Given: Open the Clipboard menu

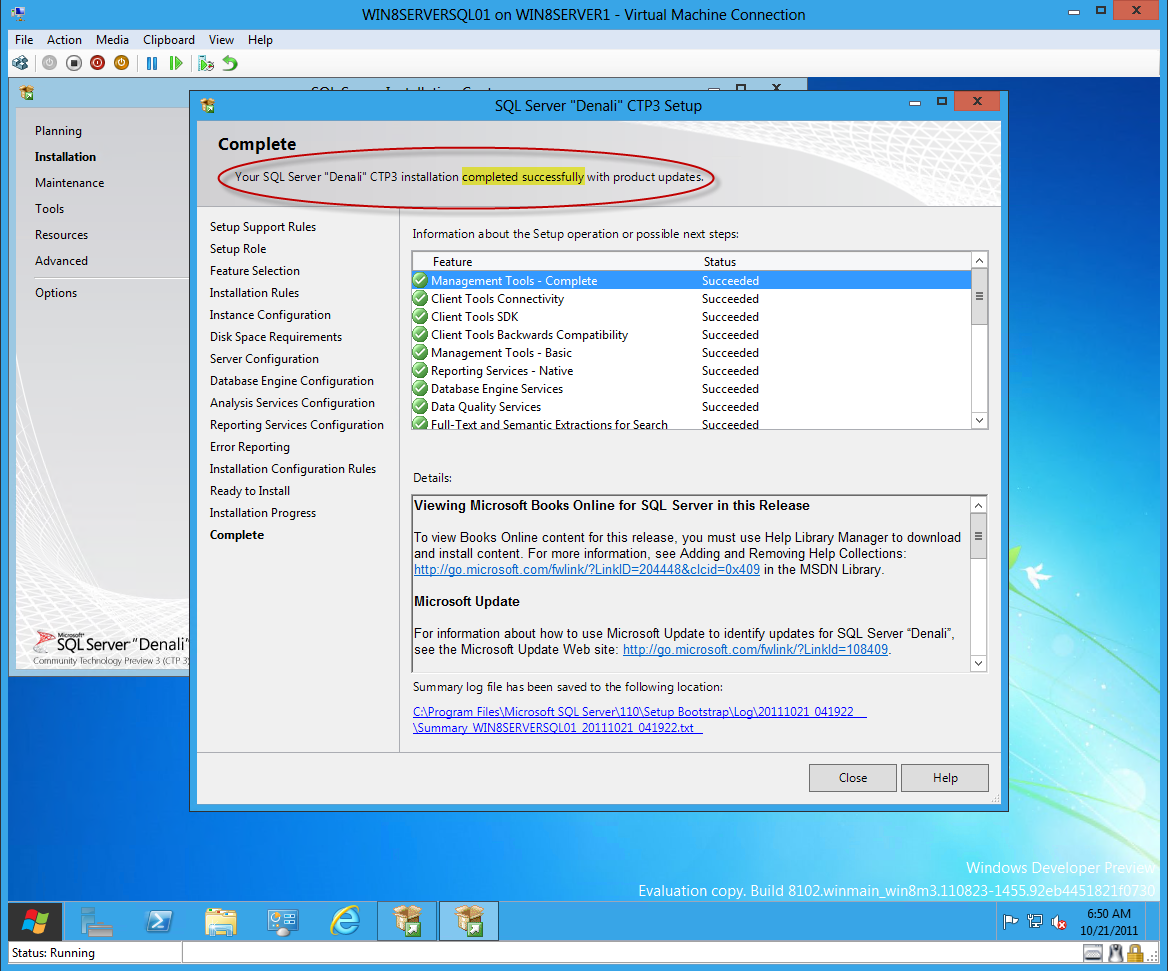Looking at the screenshot, I should point(169,39).
